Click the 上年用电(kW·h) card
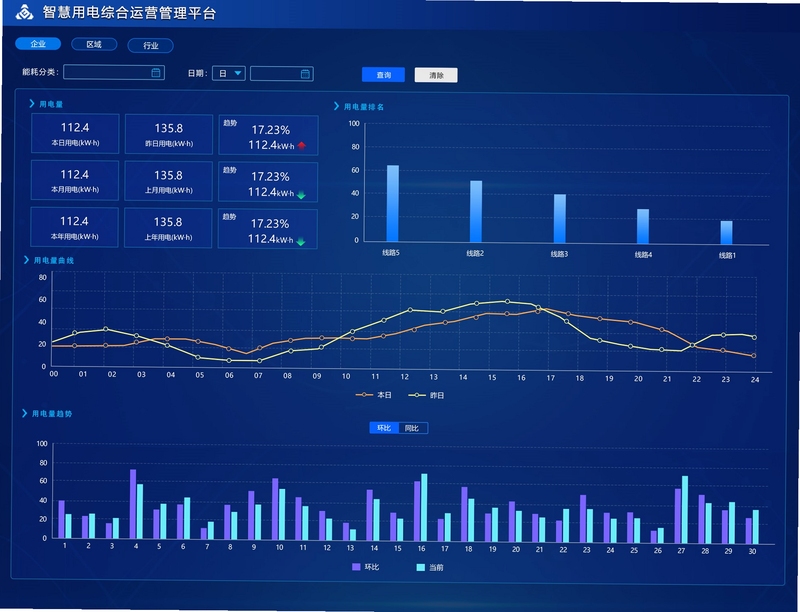The image size is (800, 612). coord(168,228)
